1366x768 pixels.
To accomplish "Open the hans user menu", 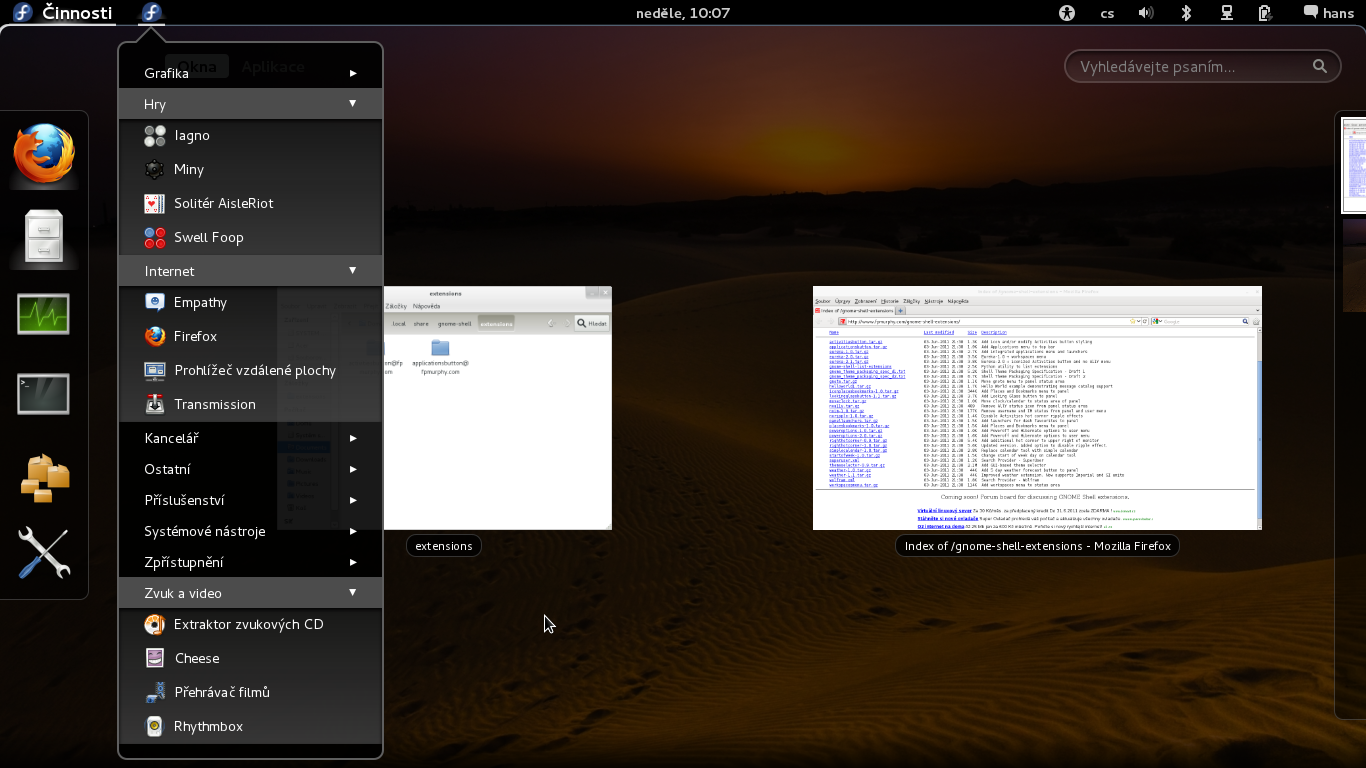I will tap(1328, 13).
